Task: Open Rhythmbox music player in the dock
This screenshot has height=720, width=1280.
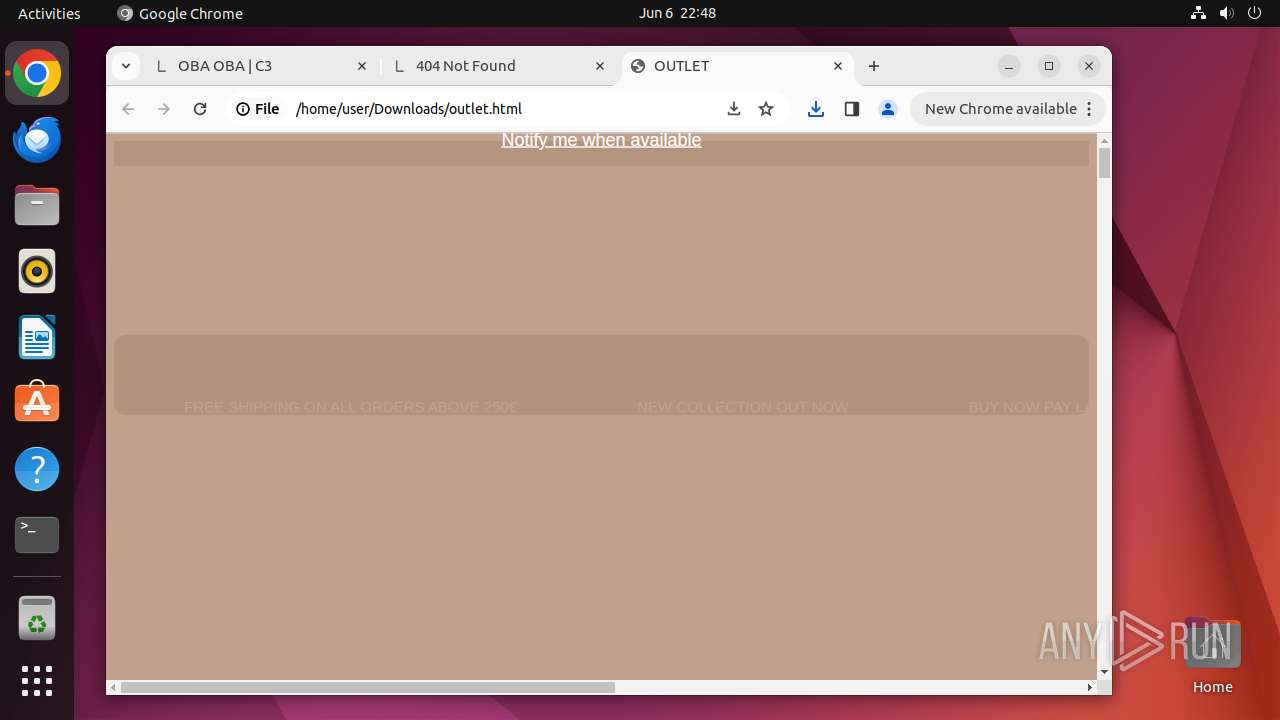Action: point(37,271)
